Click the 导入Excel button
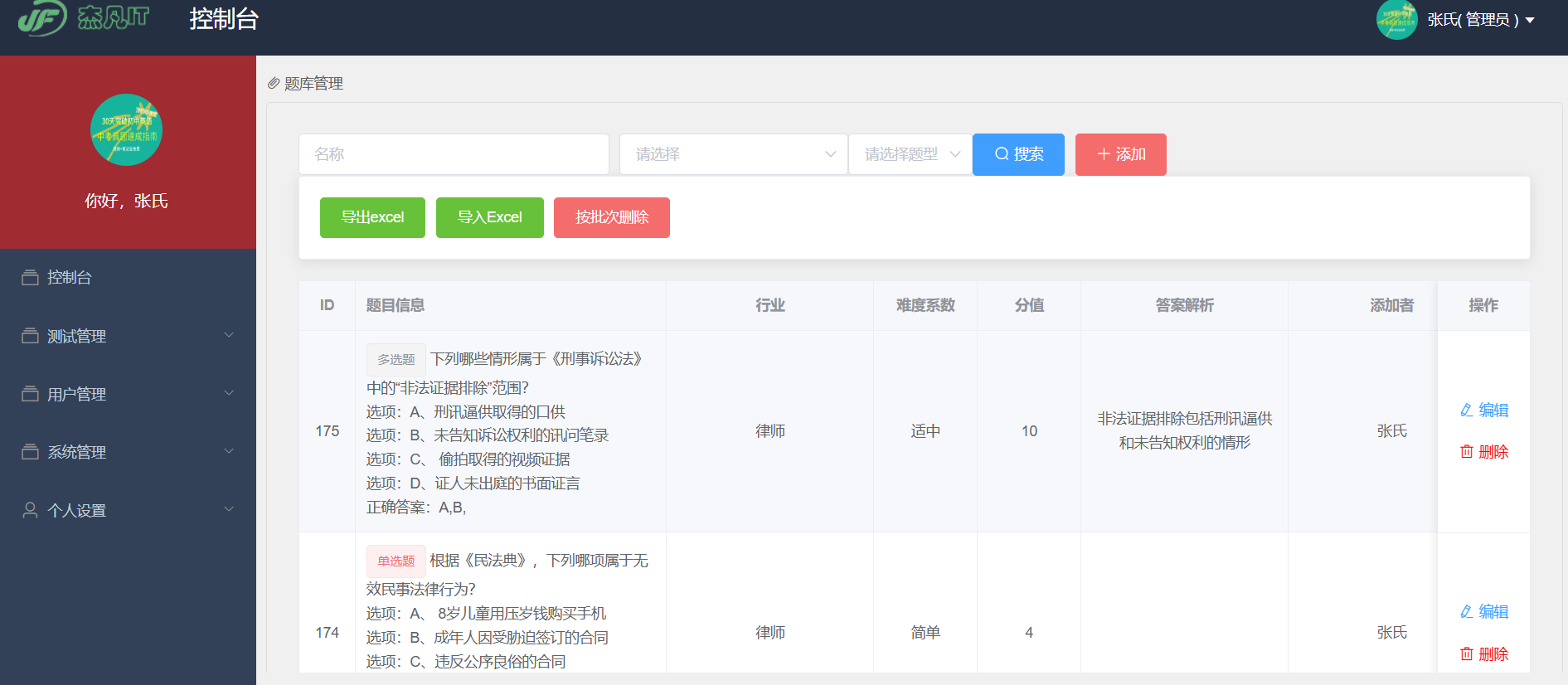 point(489,217)
